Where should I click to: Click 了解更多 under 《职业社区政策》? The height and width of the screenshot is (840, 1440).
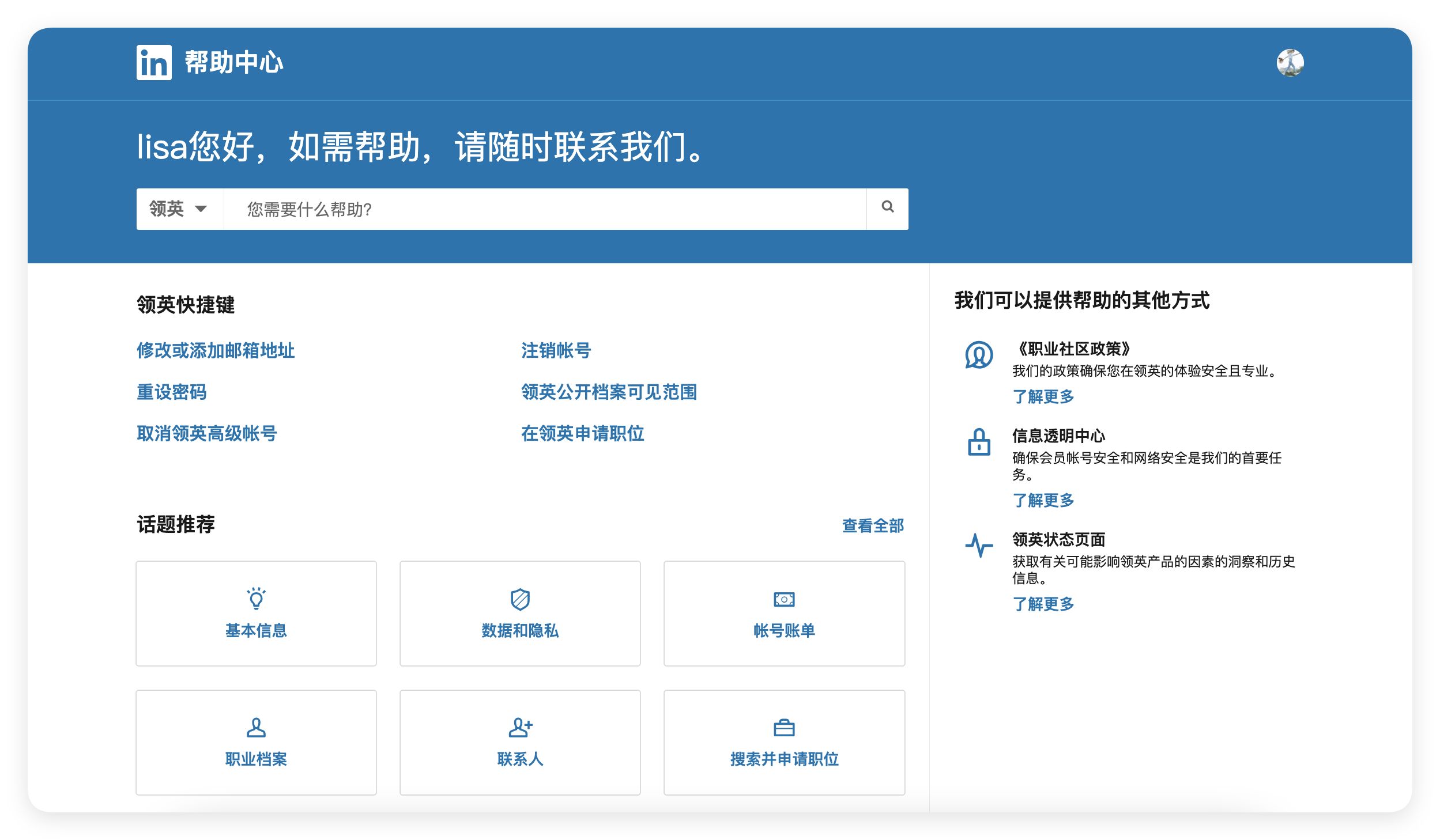pos(1043,396)
